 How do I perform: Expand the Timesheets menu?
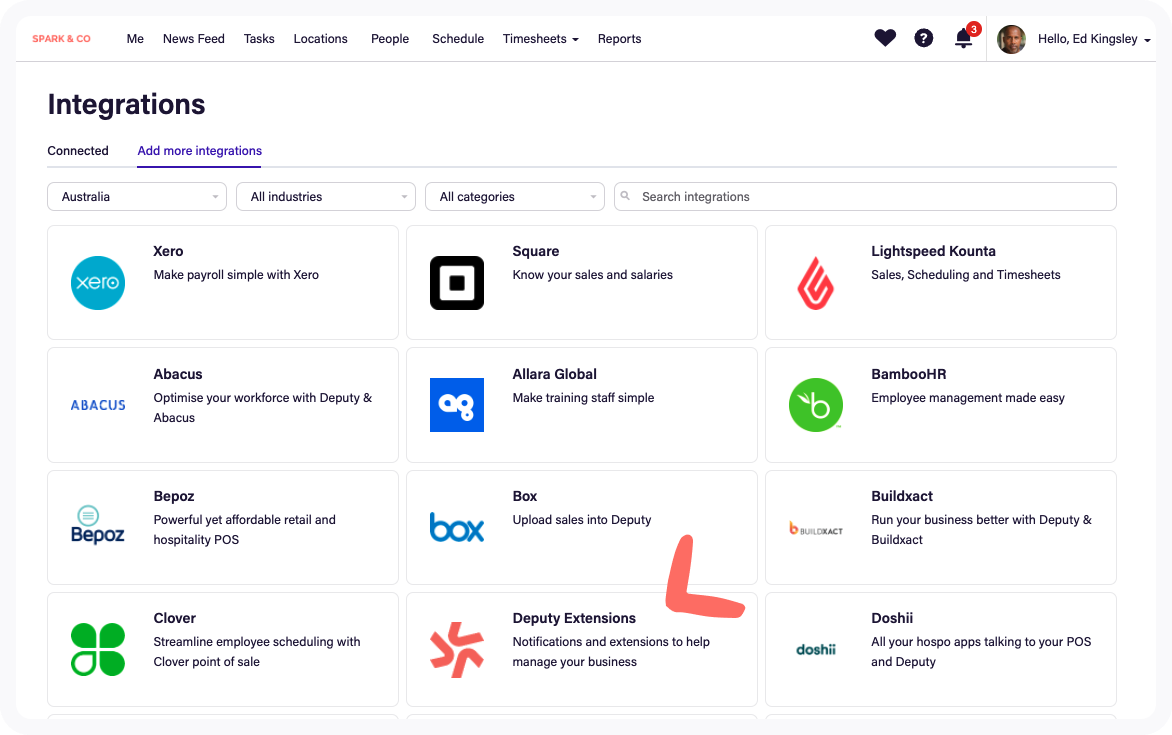540,39
